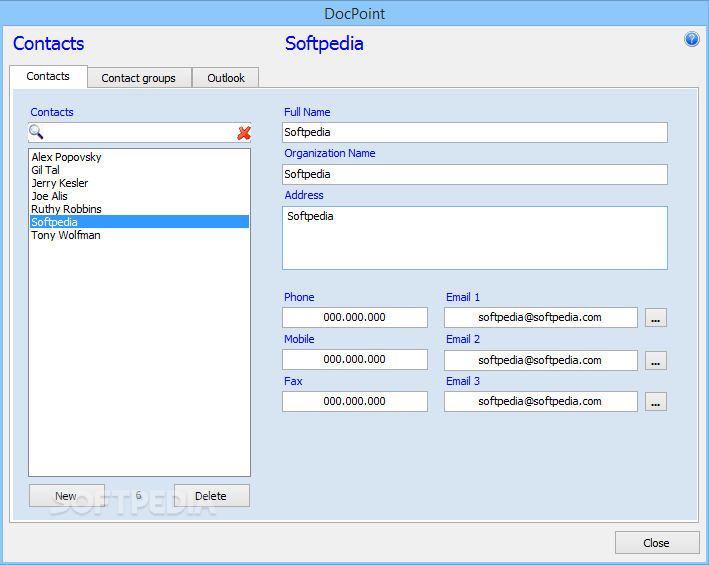
Task: Edit the Phone number field
Action: (x=355, y=318)
